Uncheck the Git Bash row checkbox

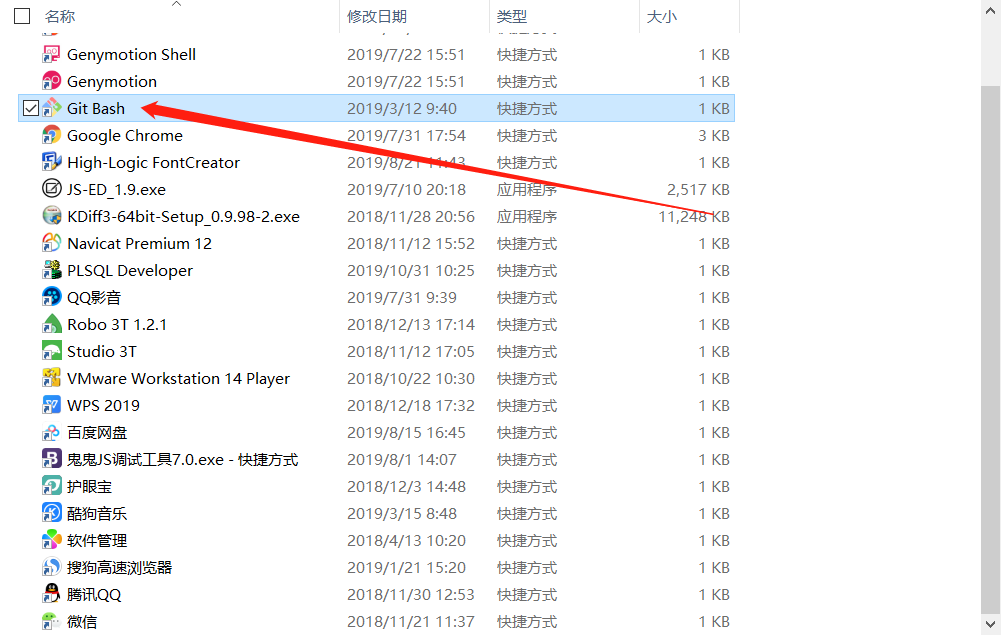tap(30, 108)
